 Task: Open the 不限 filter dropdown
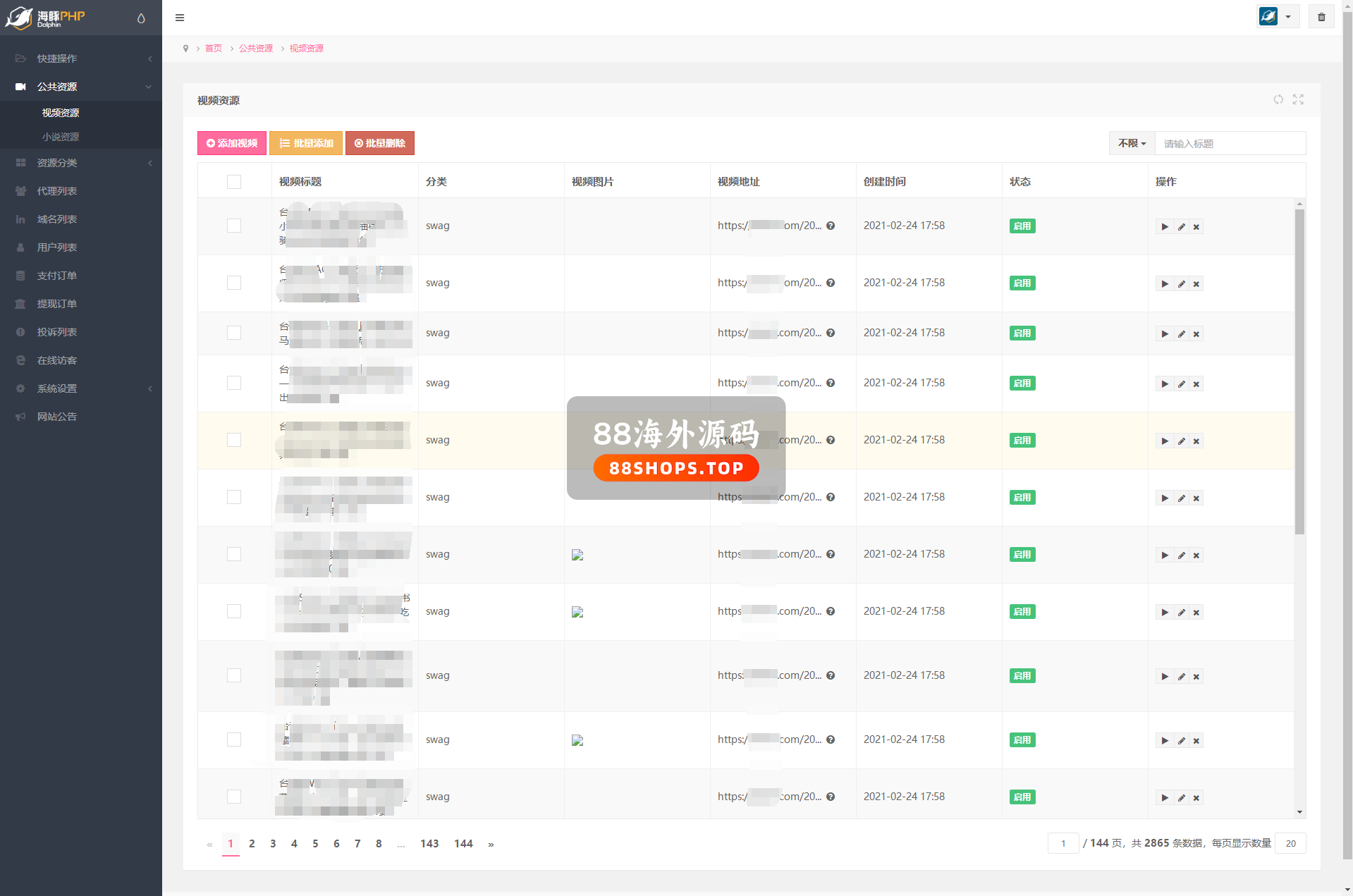(x=1132, y=143)
